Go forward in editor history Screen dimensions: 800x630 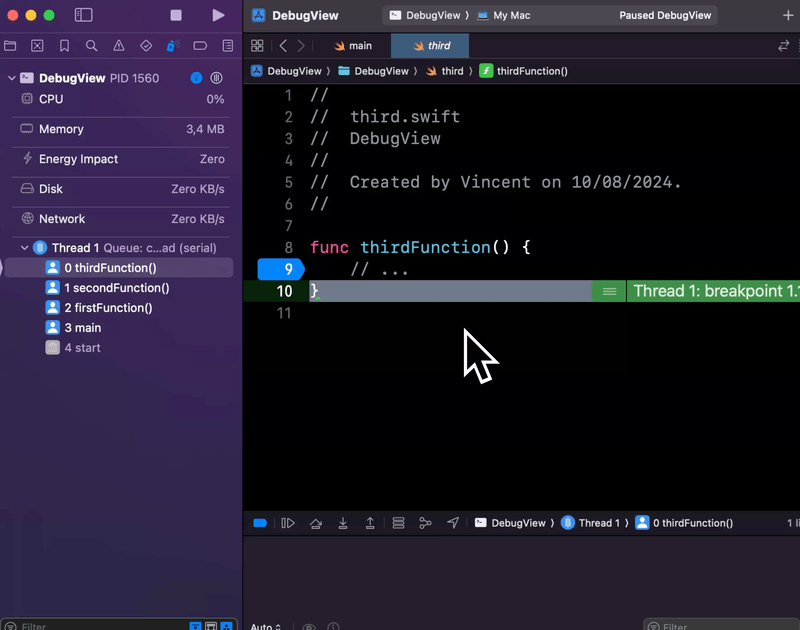(301, 46)
